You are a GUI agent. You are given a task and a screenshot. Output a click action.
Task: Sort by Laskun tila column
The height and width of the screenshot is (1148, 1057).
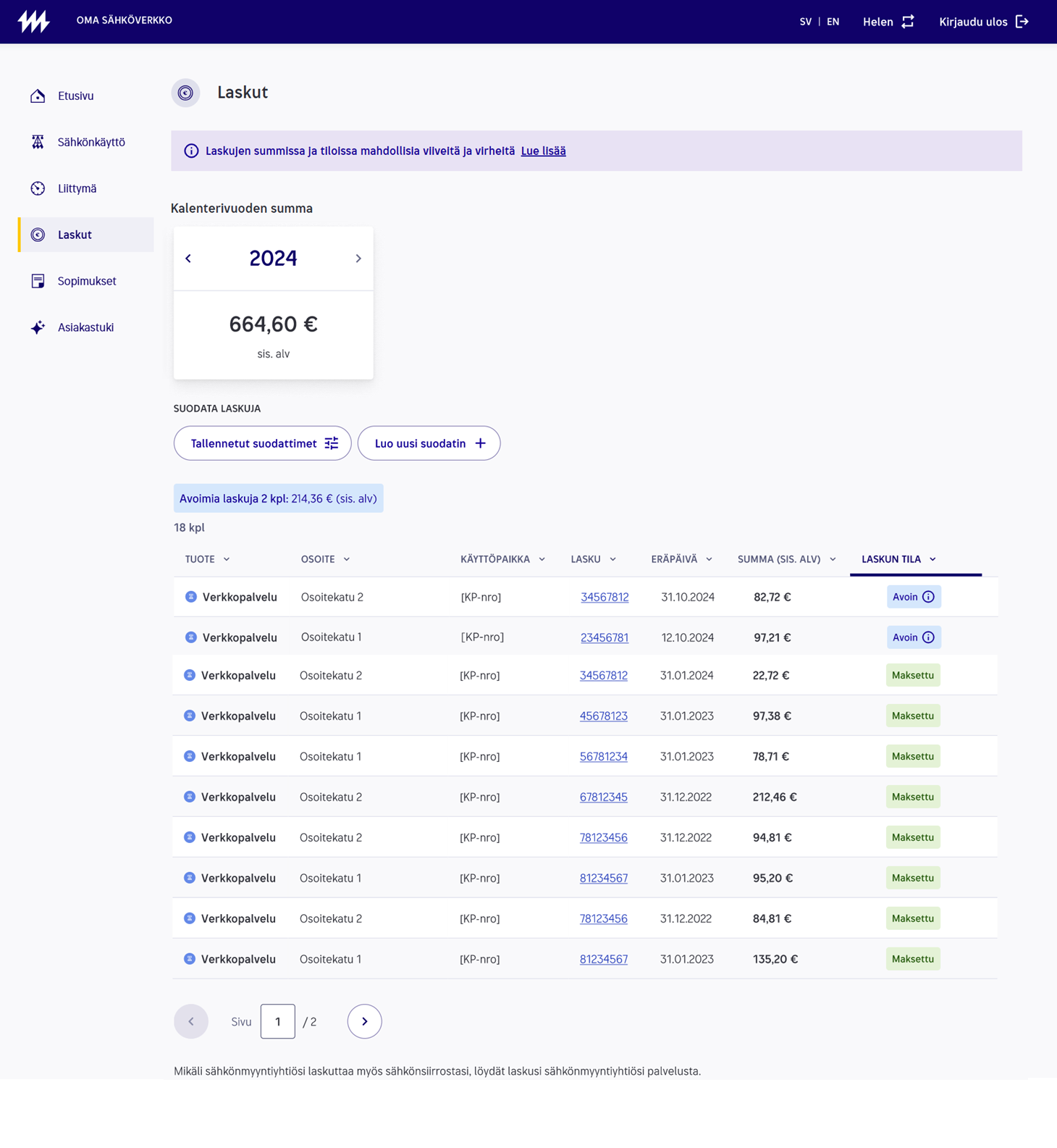898,559
